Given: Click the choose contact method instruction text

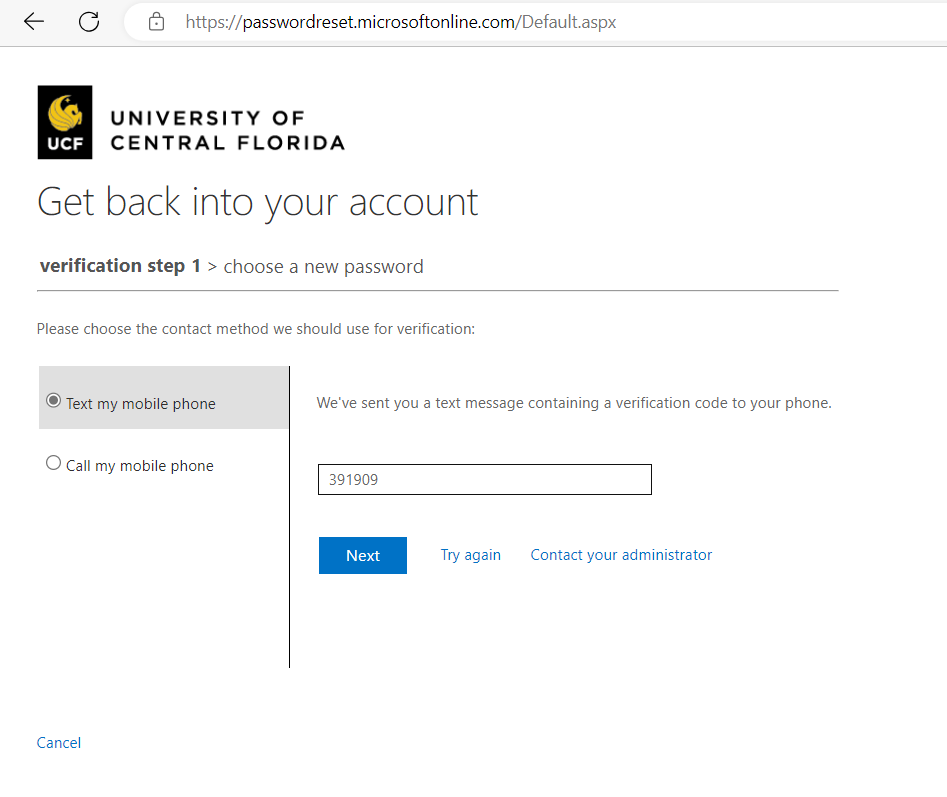Looking at the screenshot, I should (x=256, y=329).
